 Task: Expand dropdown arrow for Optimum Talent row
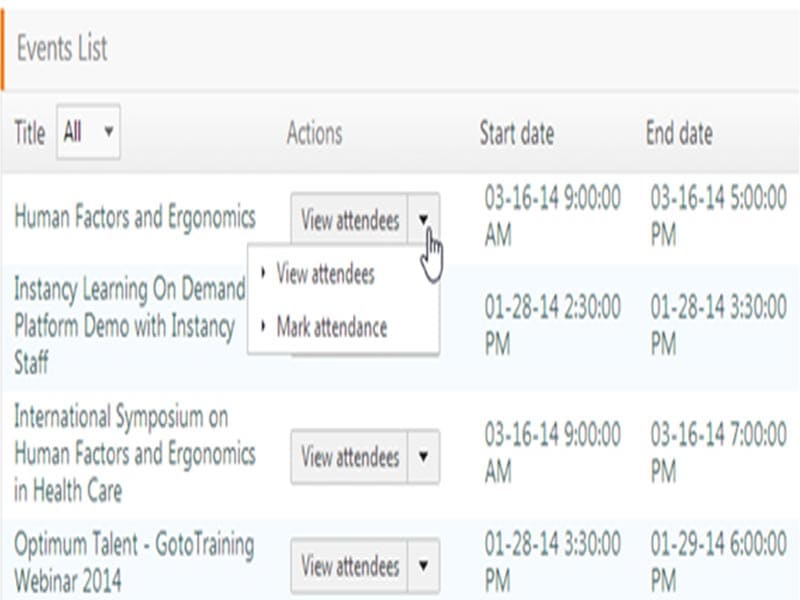[x=424, y=566]
